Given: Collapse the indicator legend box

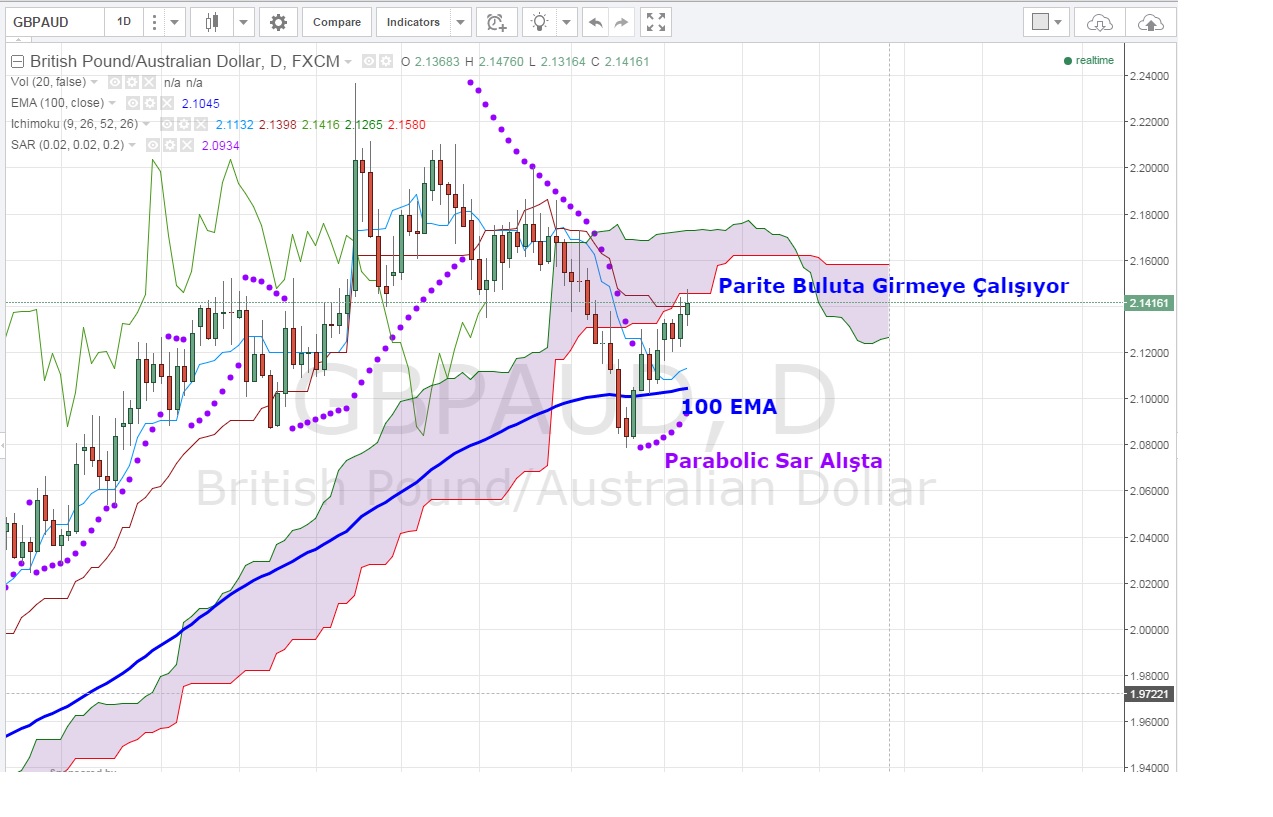Looking at the screenshot, I should 17,61.
